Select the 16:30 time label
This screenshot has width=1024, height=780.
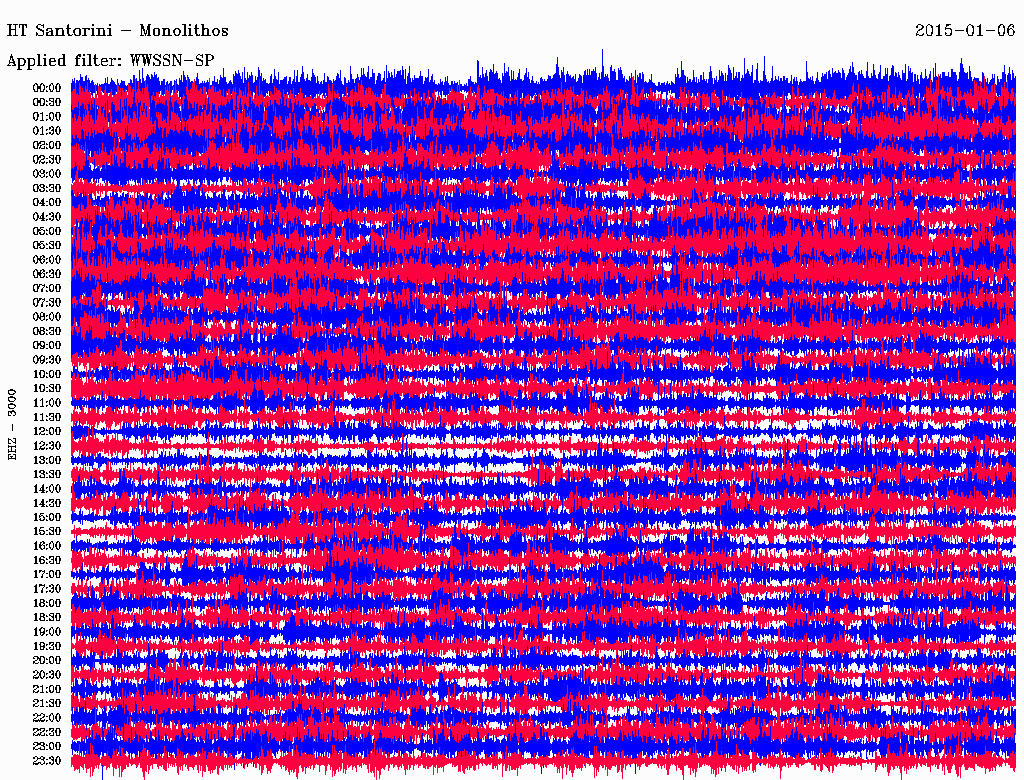[x=47, y=560]
